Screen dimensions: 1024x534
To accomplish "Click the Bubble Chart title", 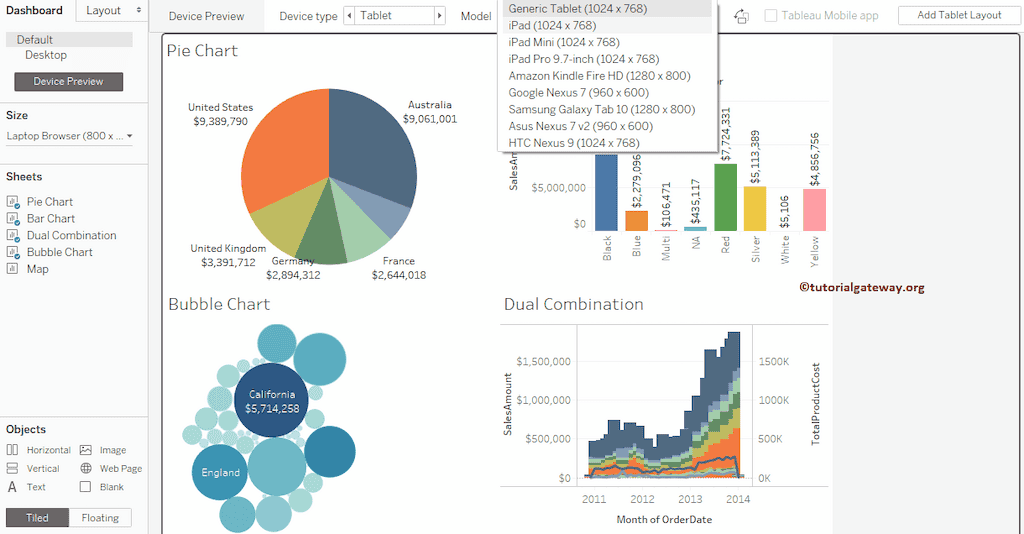I will (x=219, y=304).
